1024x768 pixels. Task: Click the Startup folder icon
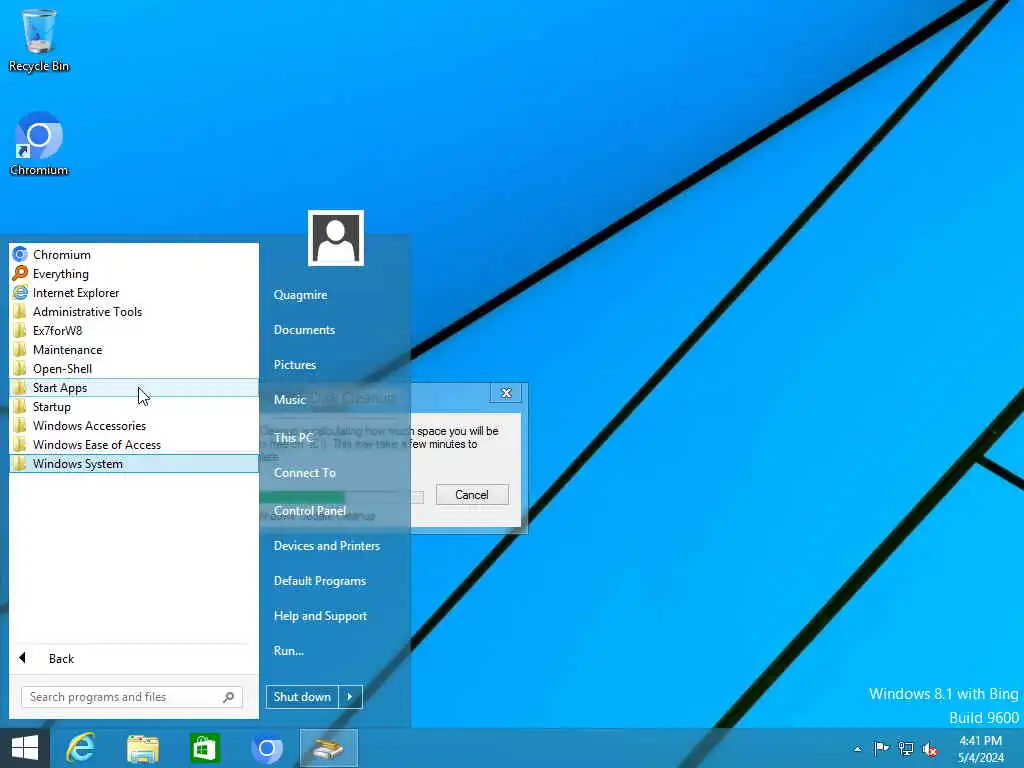click(x=20, y=406)
